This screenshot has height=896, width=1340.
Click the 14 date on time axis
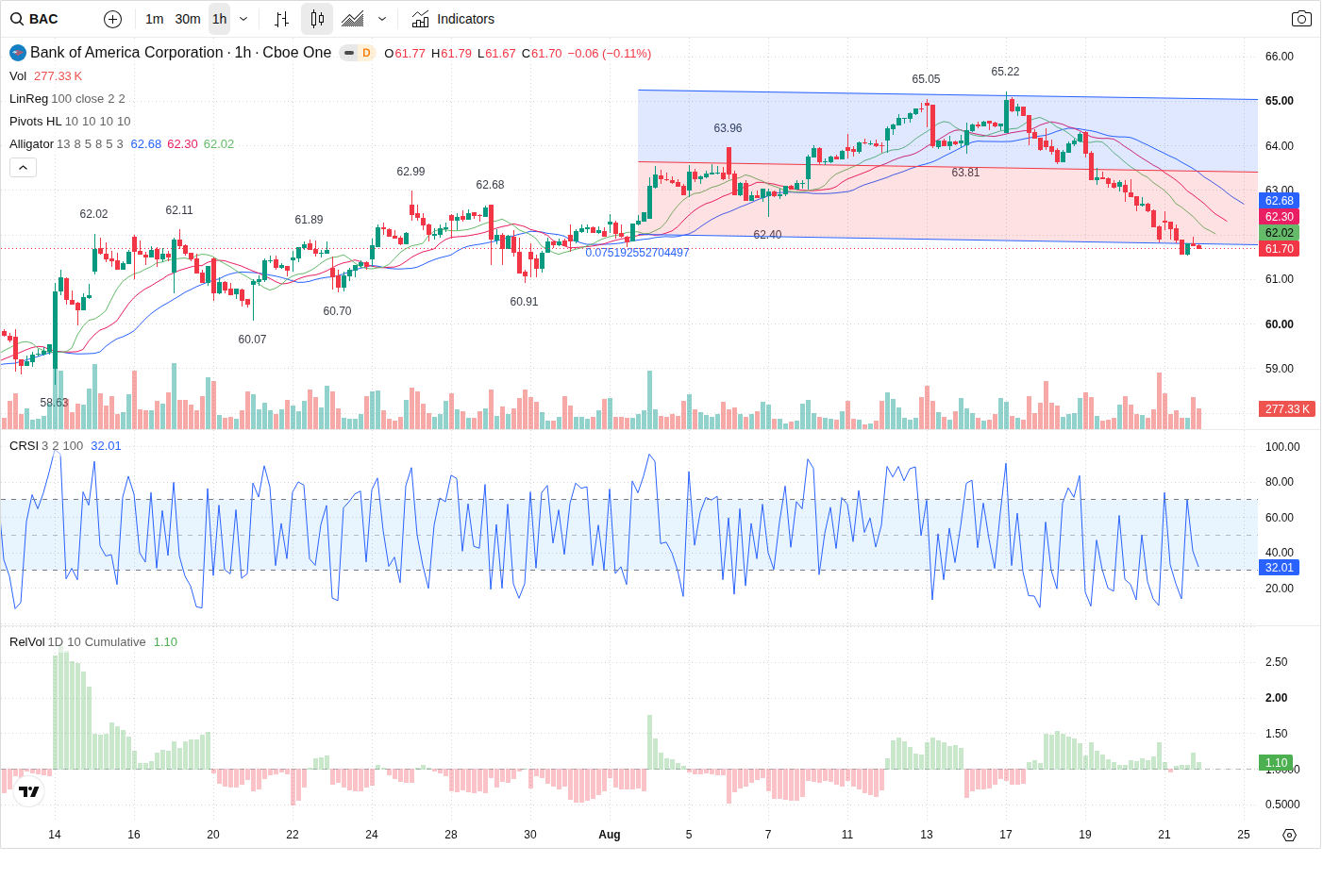(x=55, y=835)
